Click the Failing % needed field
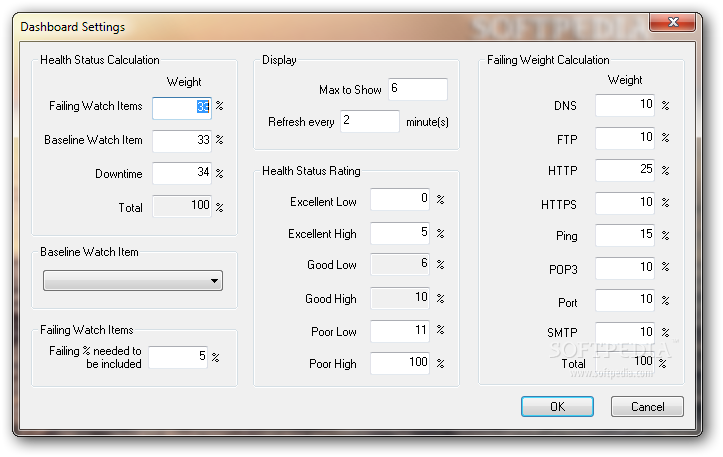 pyautogui.click(x=178, y=357)
